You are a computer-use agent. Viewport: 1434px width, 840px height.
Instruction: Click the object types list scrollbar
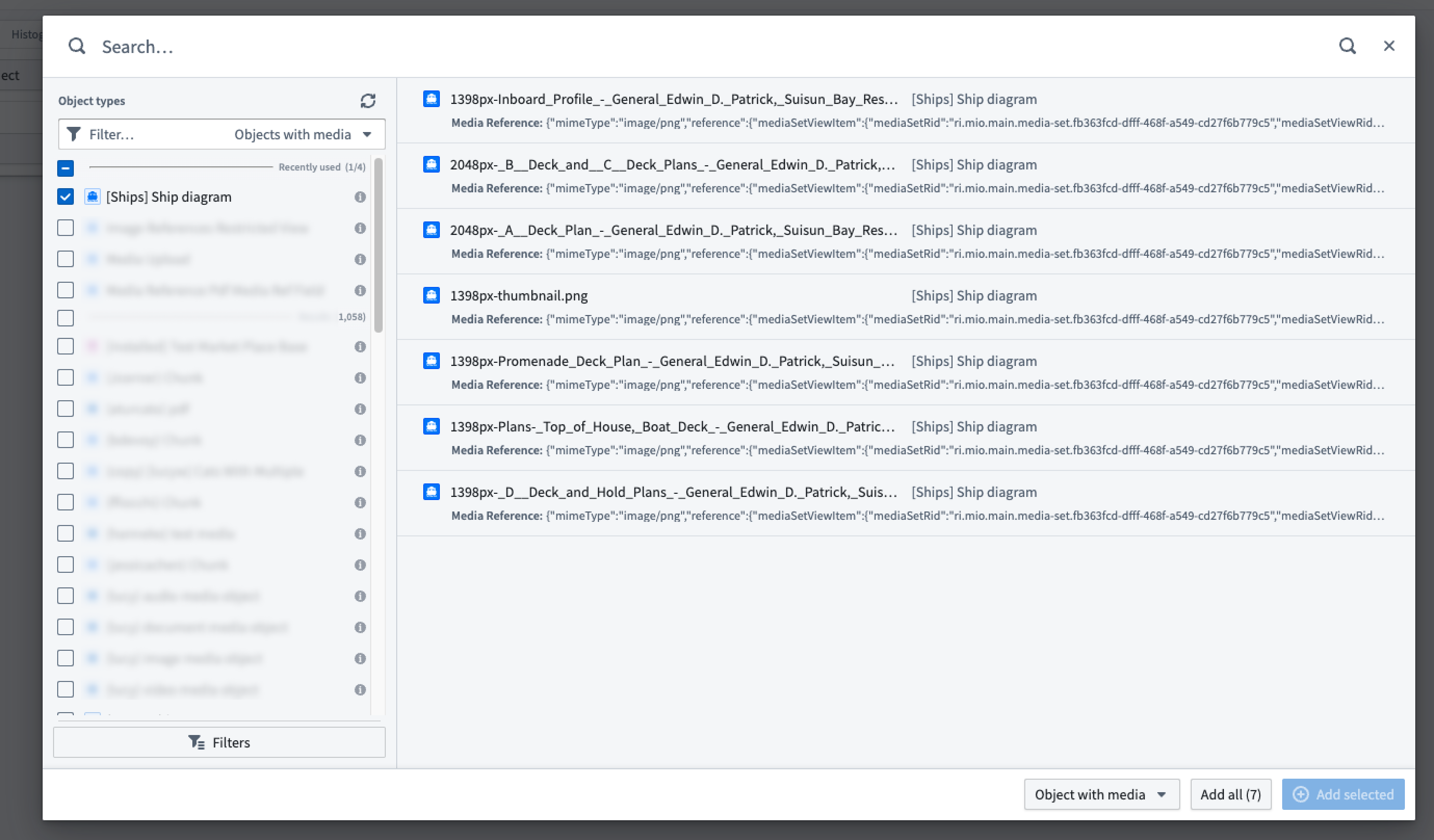click(x=379, y=244)
